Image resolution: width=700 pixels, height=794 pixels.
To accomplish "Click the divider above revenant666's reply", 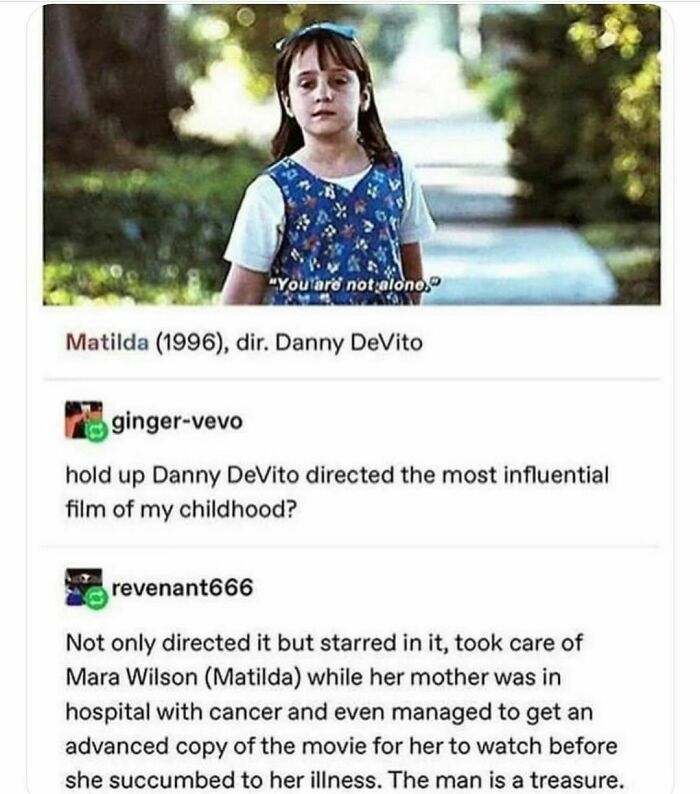I will coord(352,546).
